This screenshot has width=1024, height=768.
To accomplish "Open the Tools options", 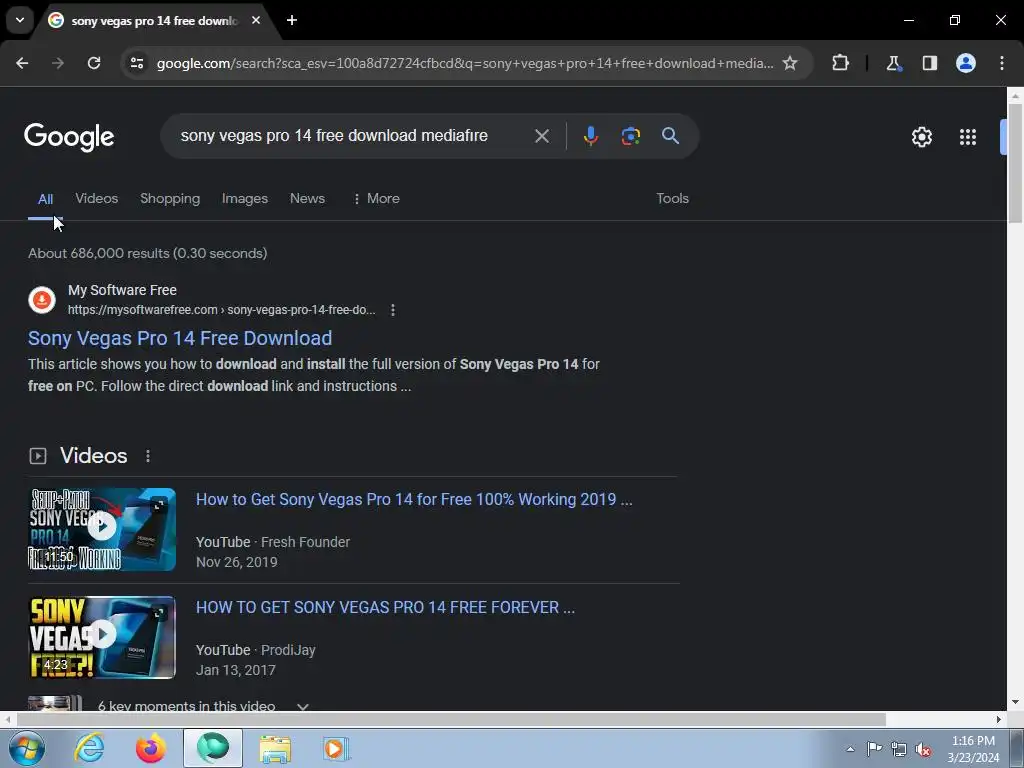I will (673, 199).
